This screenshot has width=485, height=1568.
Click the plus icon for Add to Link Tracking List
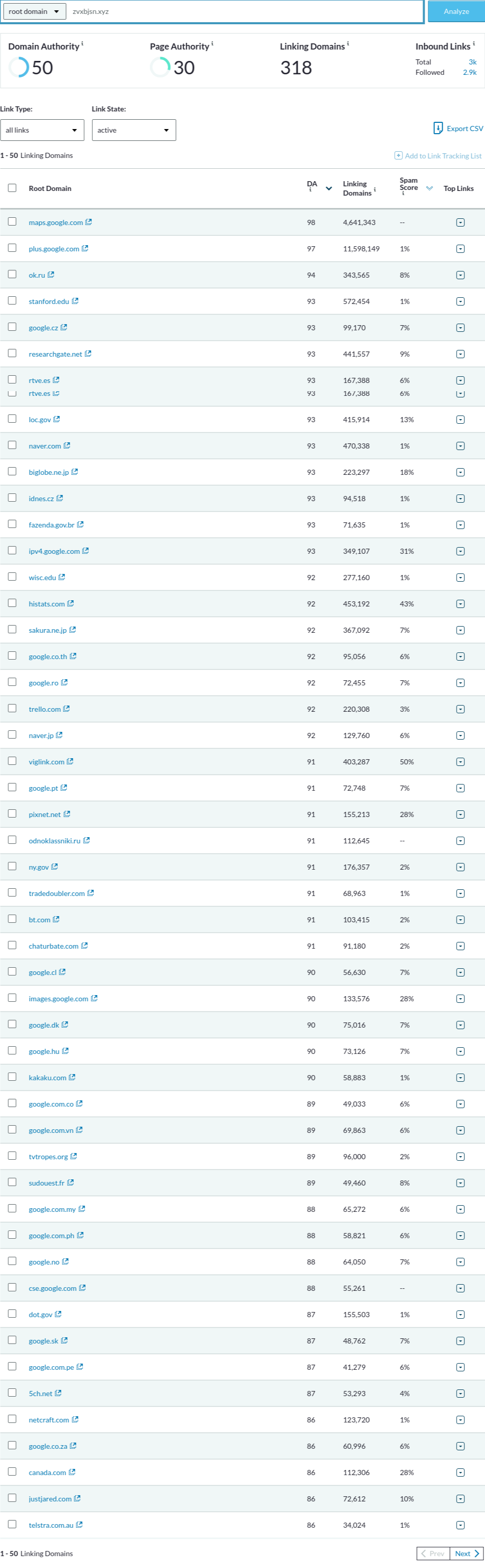click(x=398, y=156)
